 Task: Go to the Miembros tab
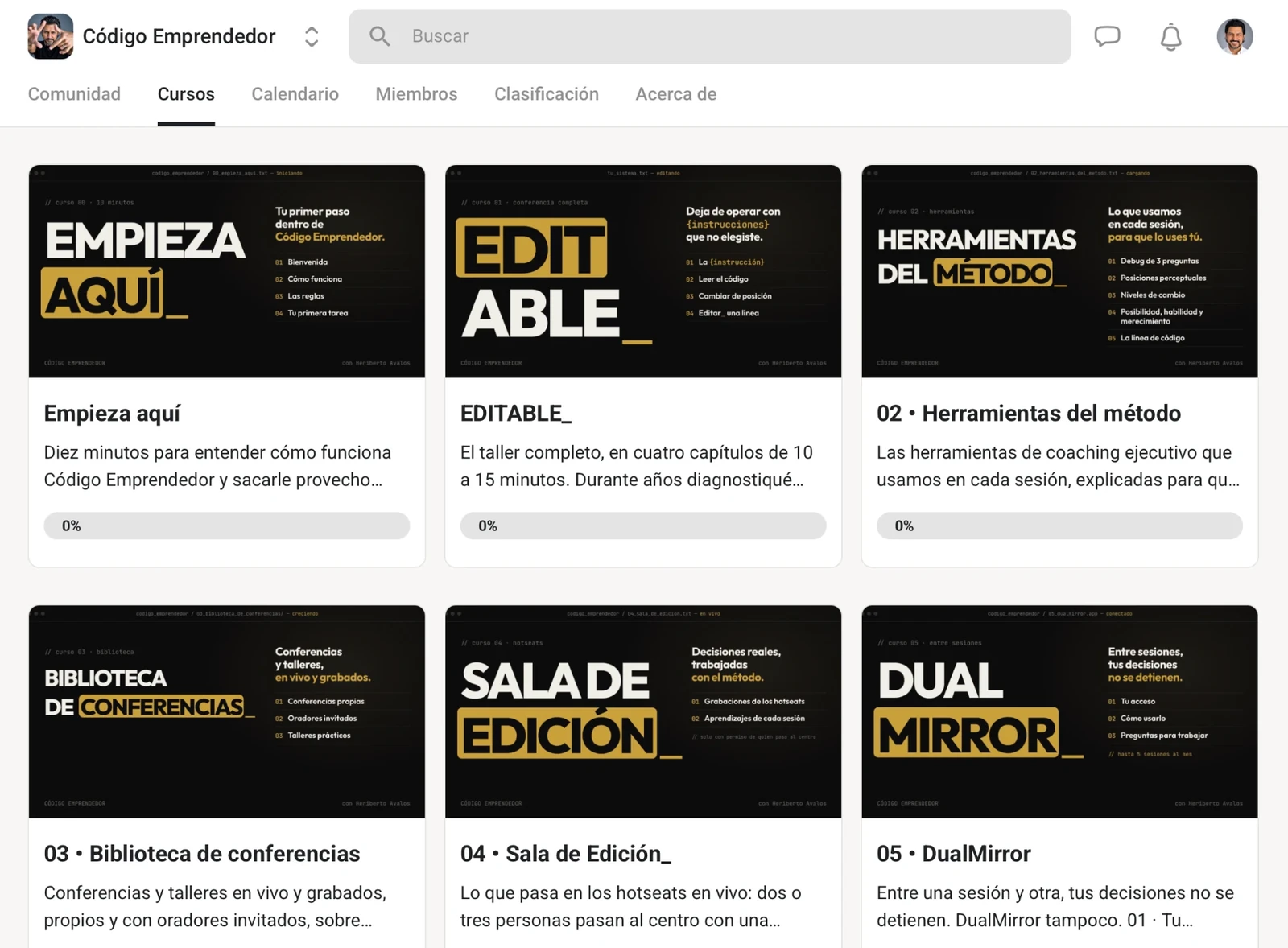tap(416, 94)
